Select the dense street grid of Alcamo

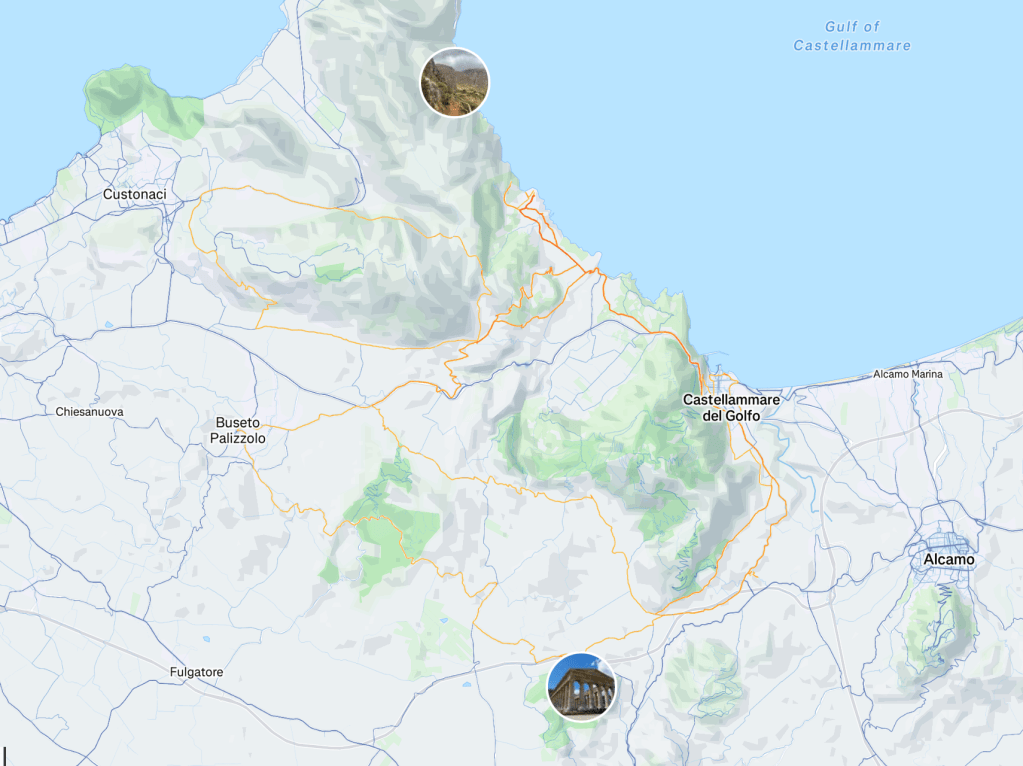tap(944, 537)
